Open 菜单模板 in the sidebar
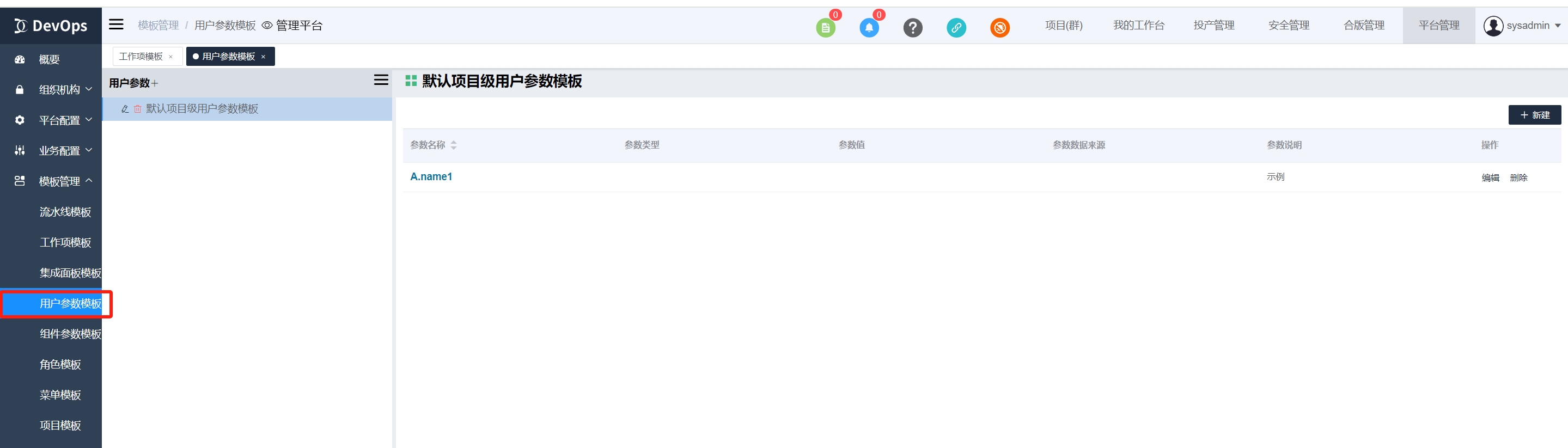This screenshot has width=1568, height=448. [60, 395]
